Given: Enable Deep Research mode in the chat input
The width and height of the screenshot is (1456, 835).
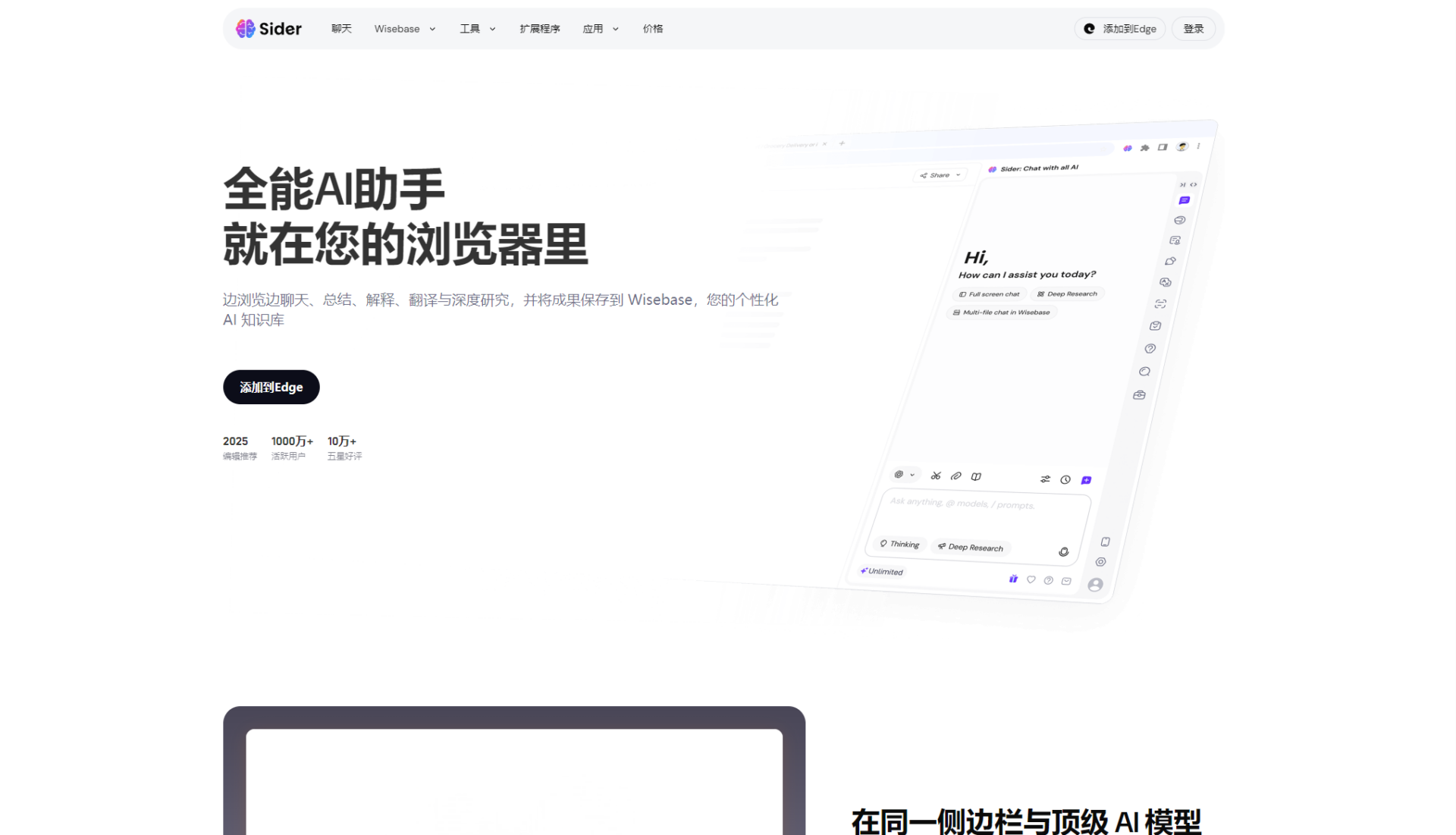Looking at the screenshot, I should pos(971,547).
